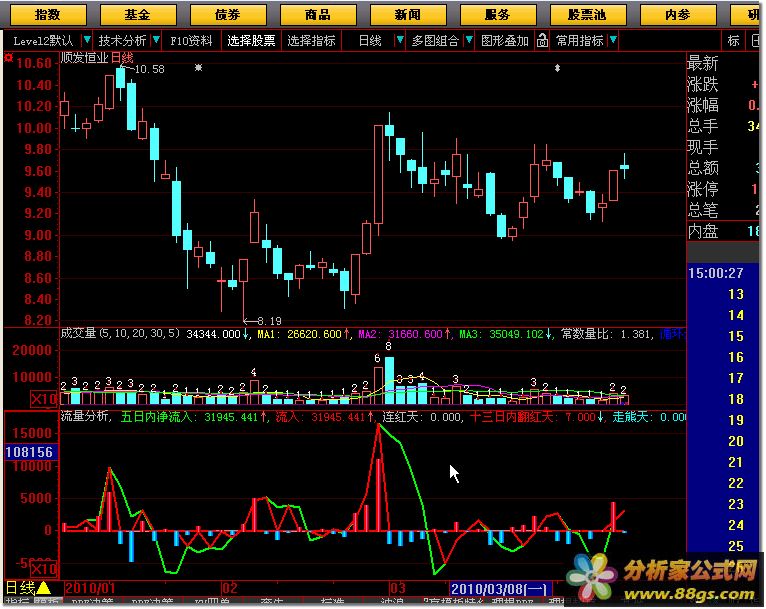Image resolution: width=766 pixels, height=609 pixels.
Task: Click the 常数量比: 1.381 readout
Action: (605, 334)
